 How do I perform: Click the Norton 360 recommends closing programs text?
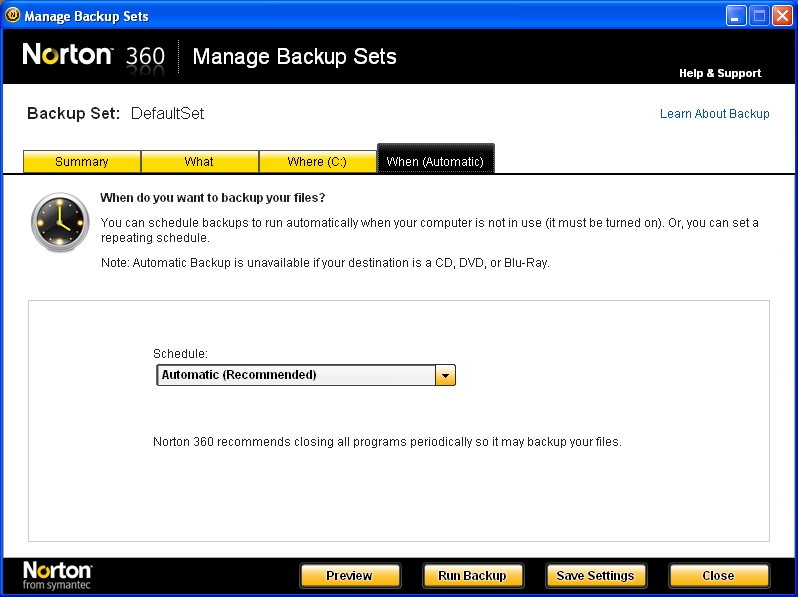tap(387, 442)
